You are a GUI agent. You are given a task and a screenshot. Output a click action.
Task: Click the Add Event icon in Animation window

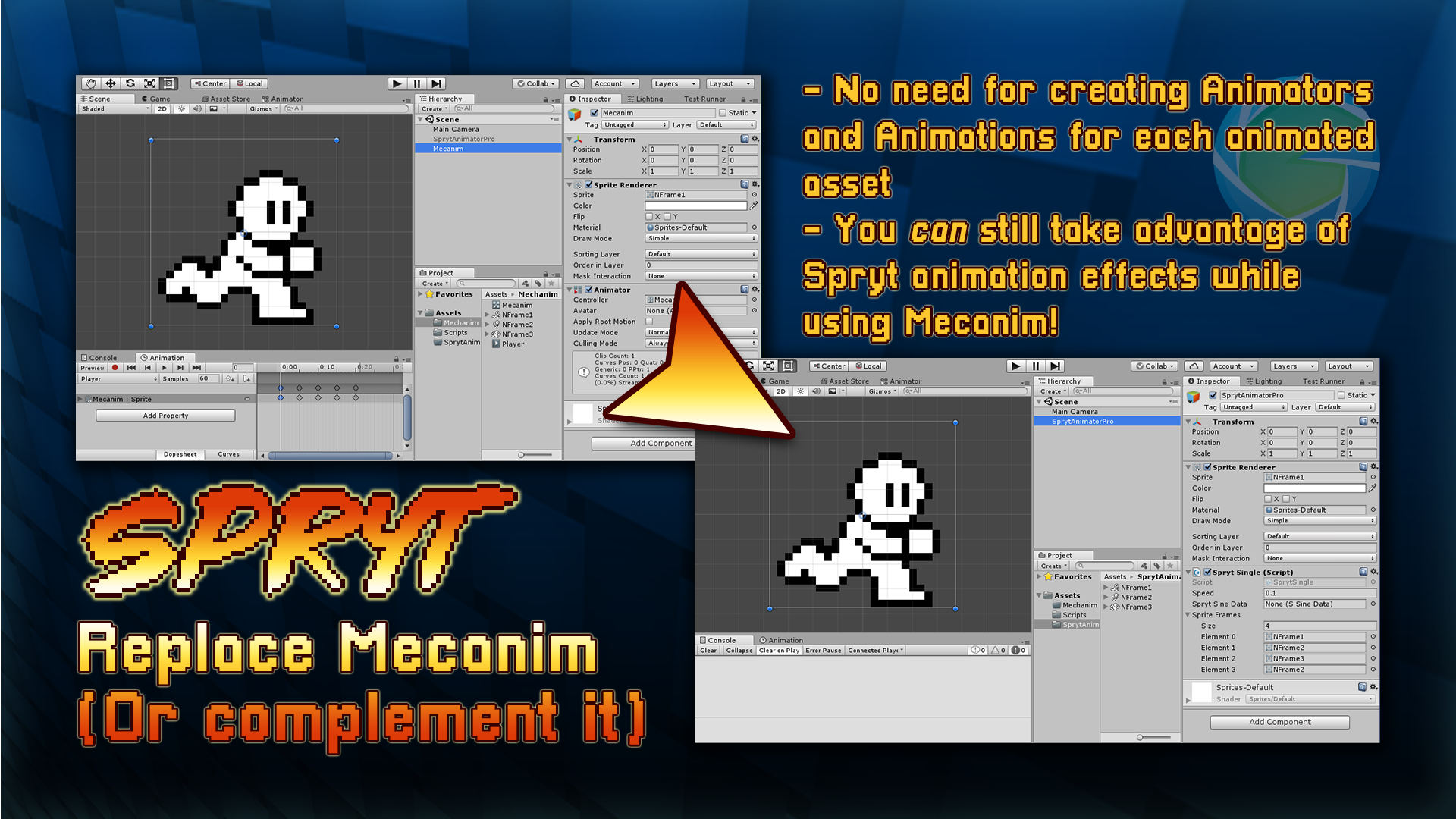click(246, 378)
